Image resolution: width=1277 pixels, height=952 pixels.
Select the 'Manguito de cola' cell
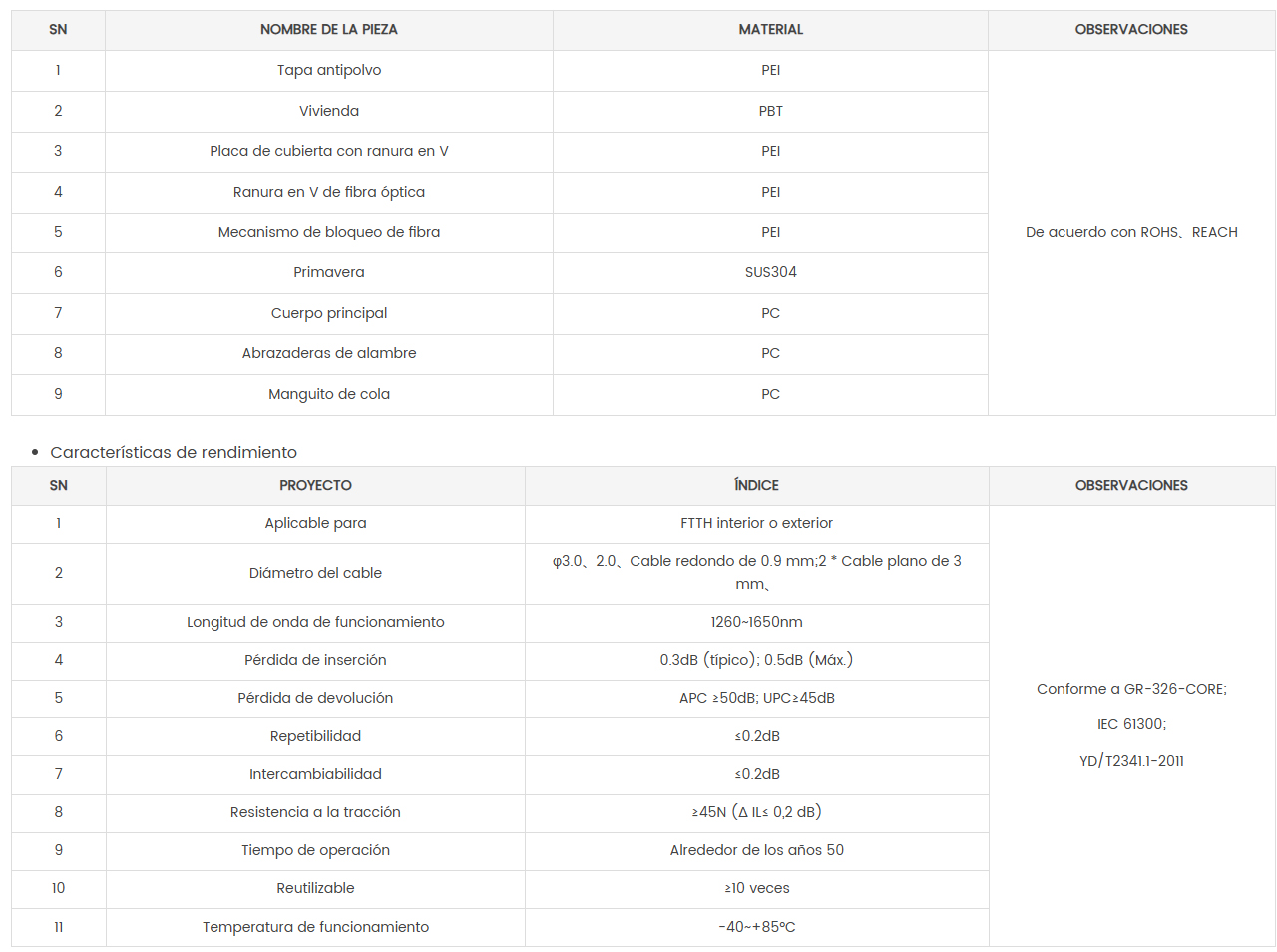pyautogui.click(x=328, y=394)
